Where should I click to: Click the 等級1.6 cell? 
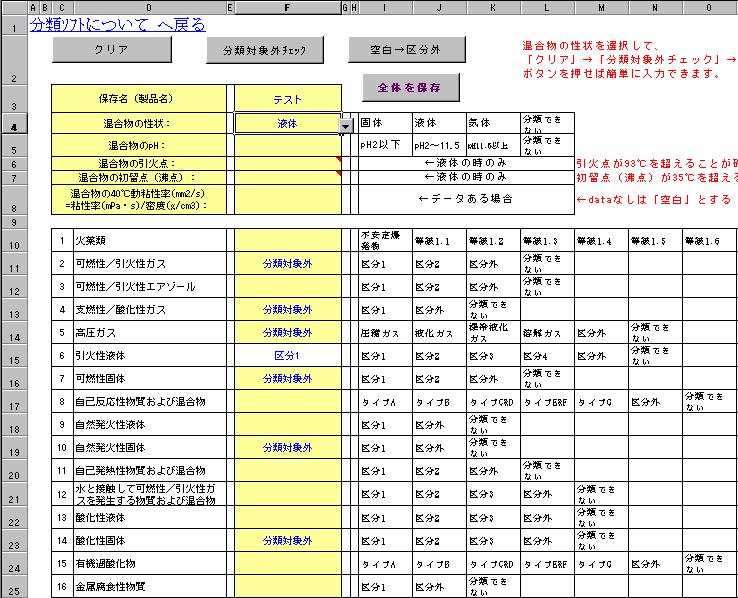pos(709,240)
